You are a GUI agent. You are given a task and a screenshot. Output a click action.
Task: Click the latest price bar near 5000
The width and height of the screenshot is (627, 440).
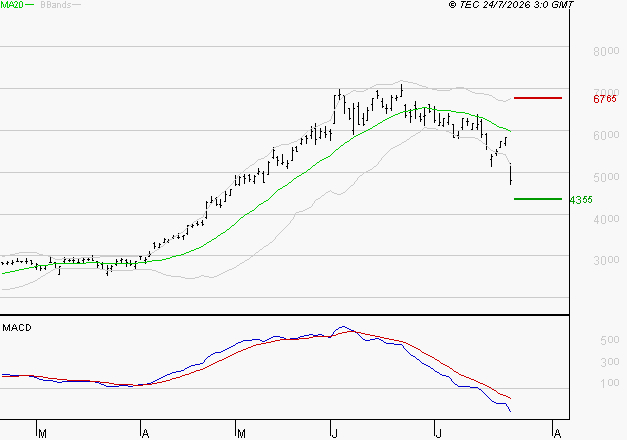(x=511, y=174)
